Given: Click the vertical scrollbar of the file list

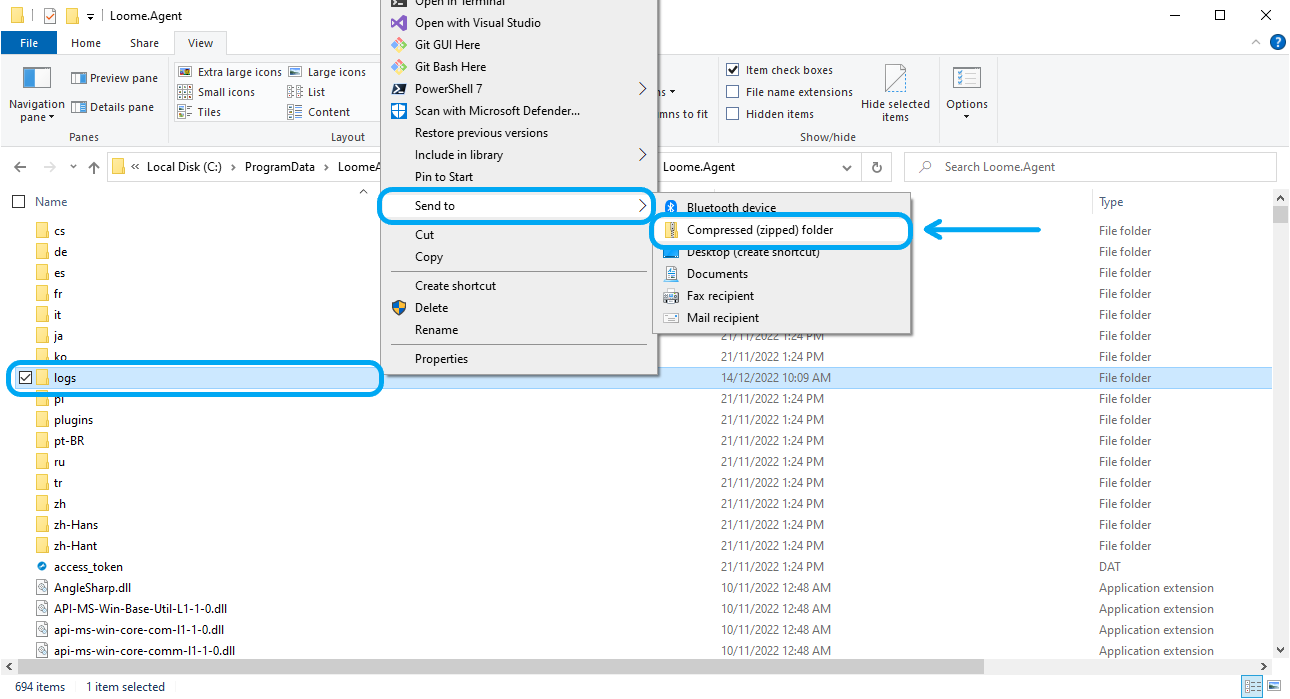Looking at the screenshot, I should pos(1280,425).
